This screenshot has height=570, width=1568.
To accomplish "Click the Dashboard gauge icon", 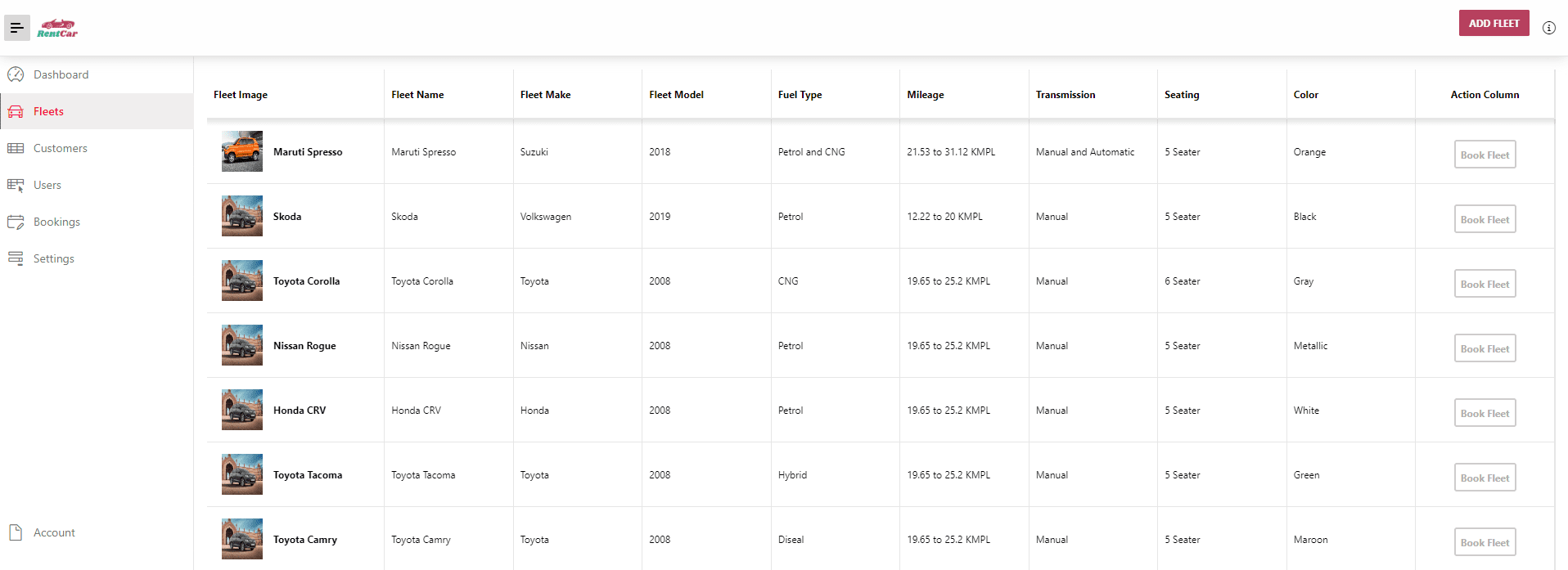I will (x=16, y=74).
